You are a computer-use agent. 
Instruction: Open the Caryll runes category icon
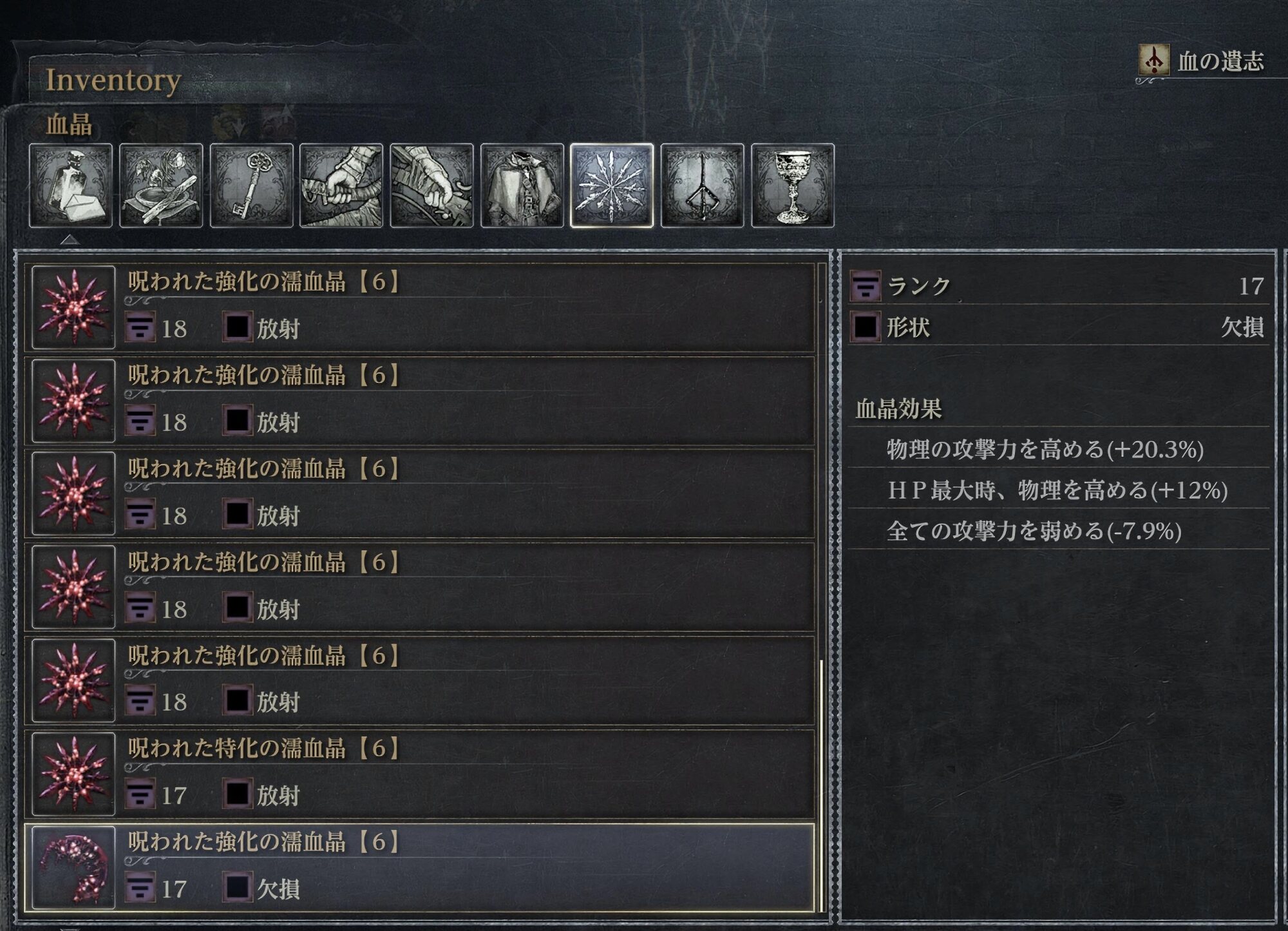tap(703, 186)
